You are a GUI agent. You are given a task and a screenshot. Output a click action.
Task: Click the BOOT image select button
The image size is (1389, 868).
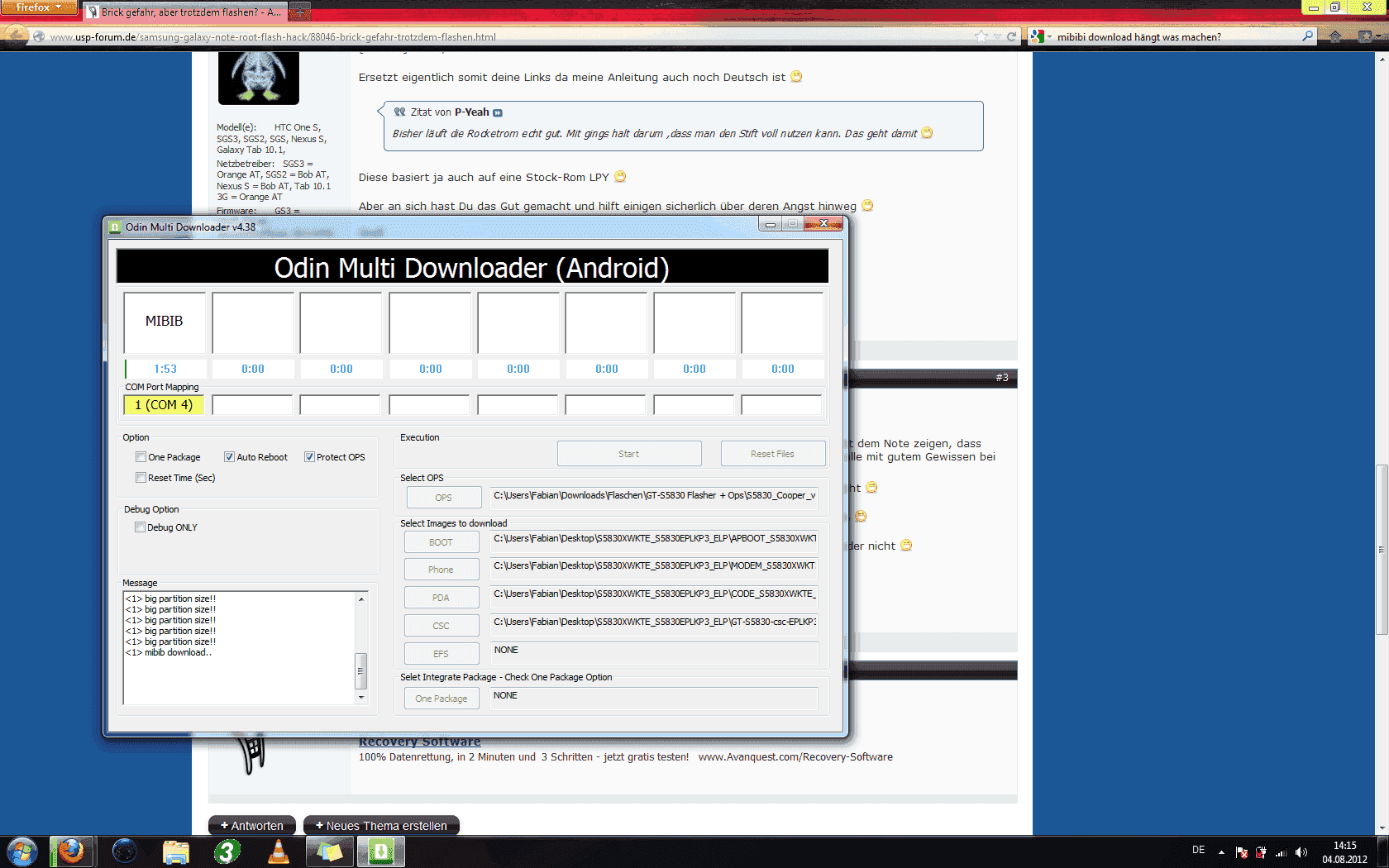(442, 542)
